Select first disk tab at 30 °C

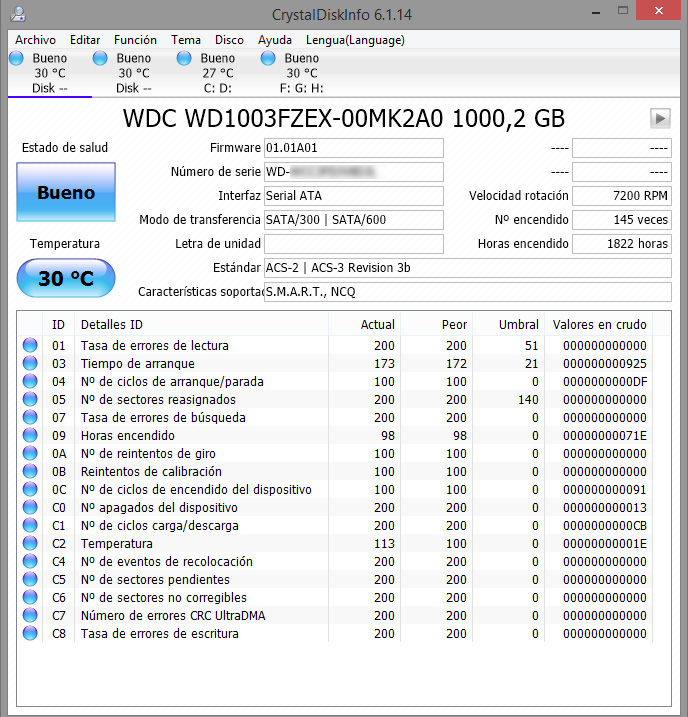49,73
